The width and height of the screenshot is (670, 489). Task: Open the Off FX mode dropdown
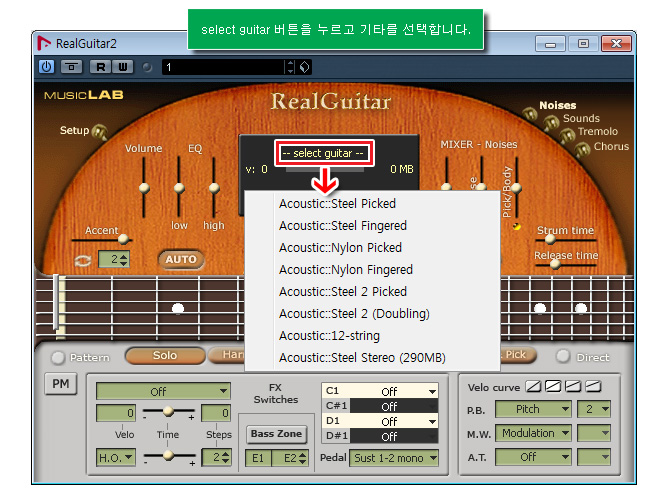pyautogui.click(x=163, y=391)
